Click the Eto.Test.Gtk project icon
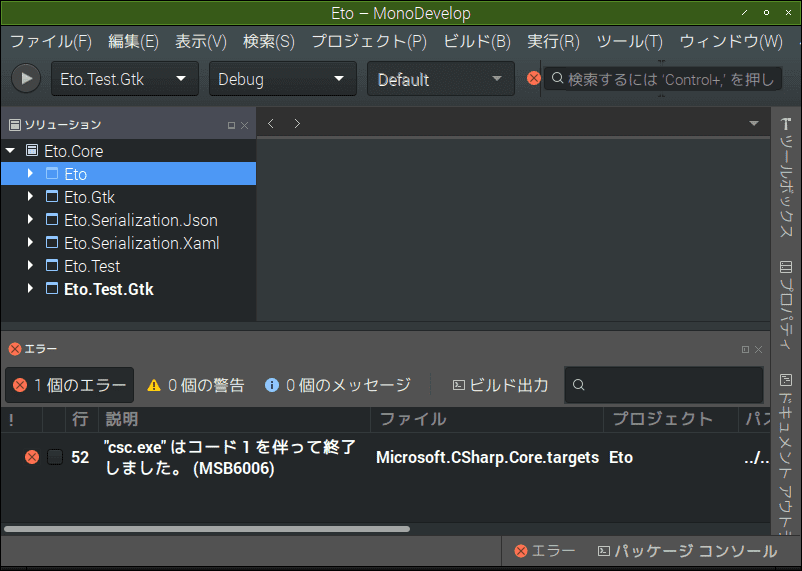 click(52, 289)
